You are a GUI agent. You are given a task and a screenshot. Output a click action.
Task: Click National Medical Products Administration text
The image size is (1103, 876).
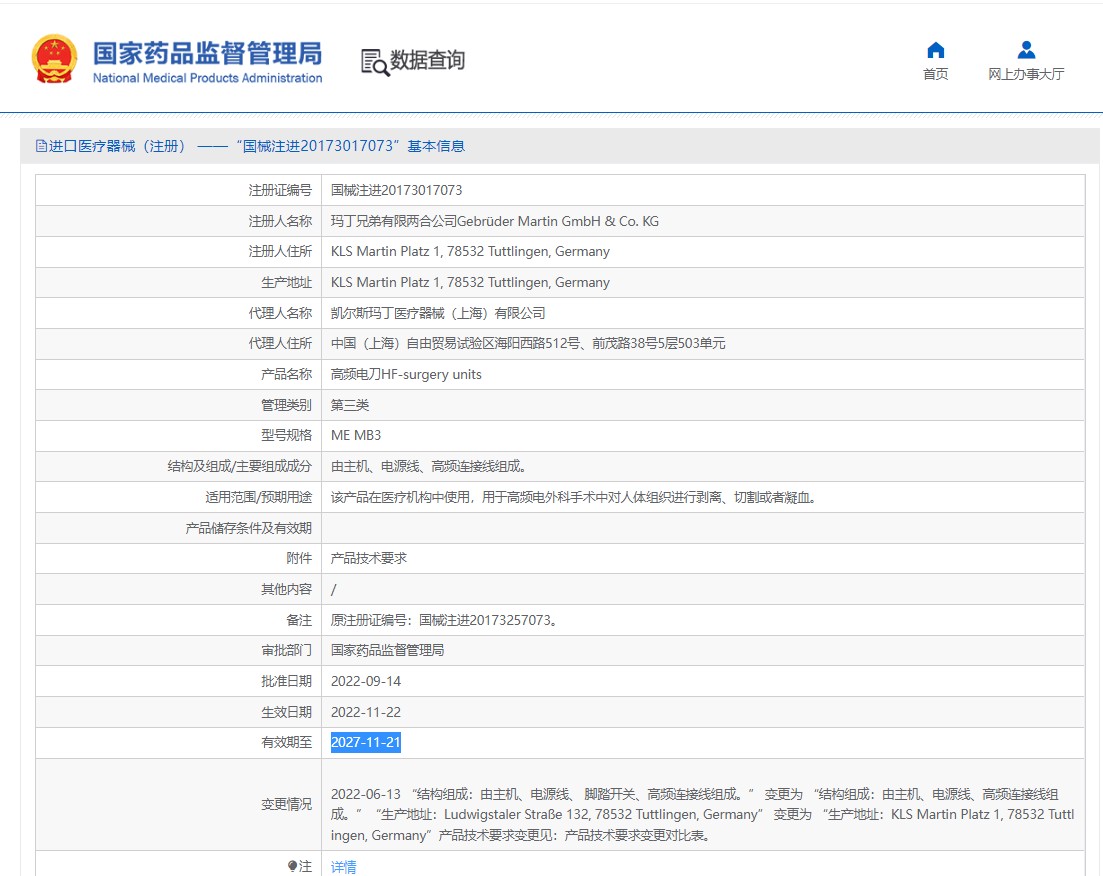point(208,78)
